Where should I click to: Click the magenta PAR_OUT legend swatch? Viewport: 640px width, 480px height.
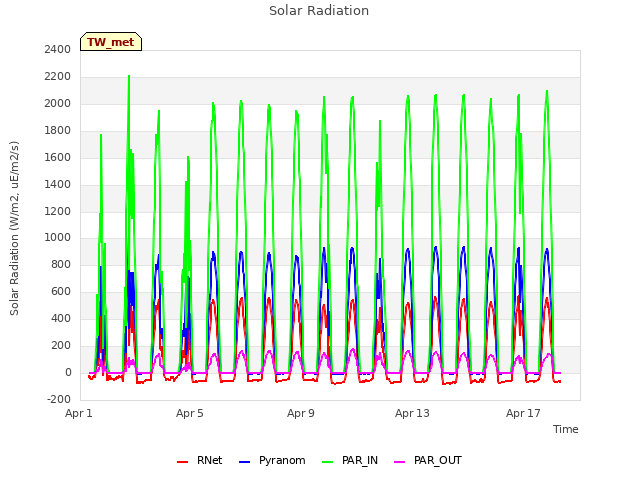[400, 462]
